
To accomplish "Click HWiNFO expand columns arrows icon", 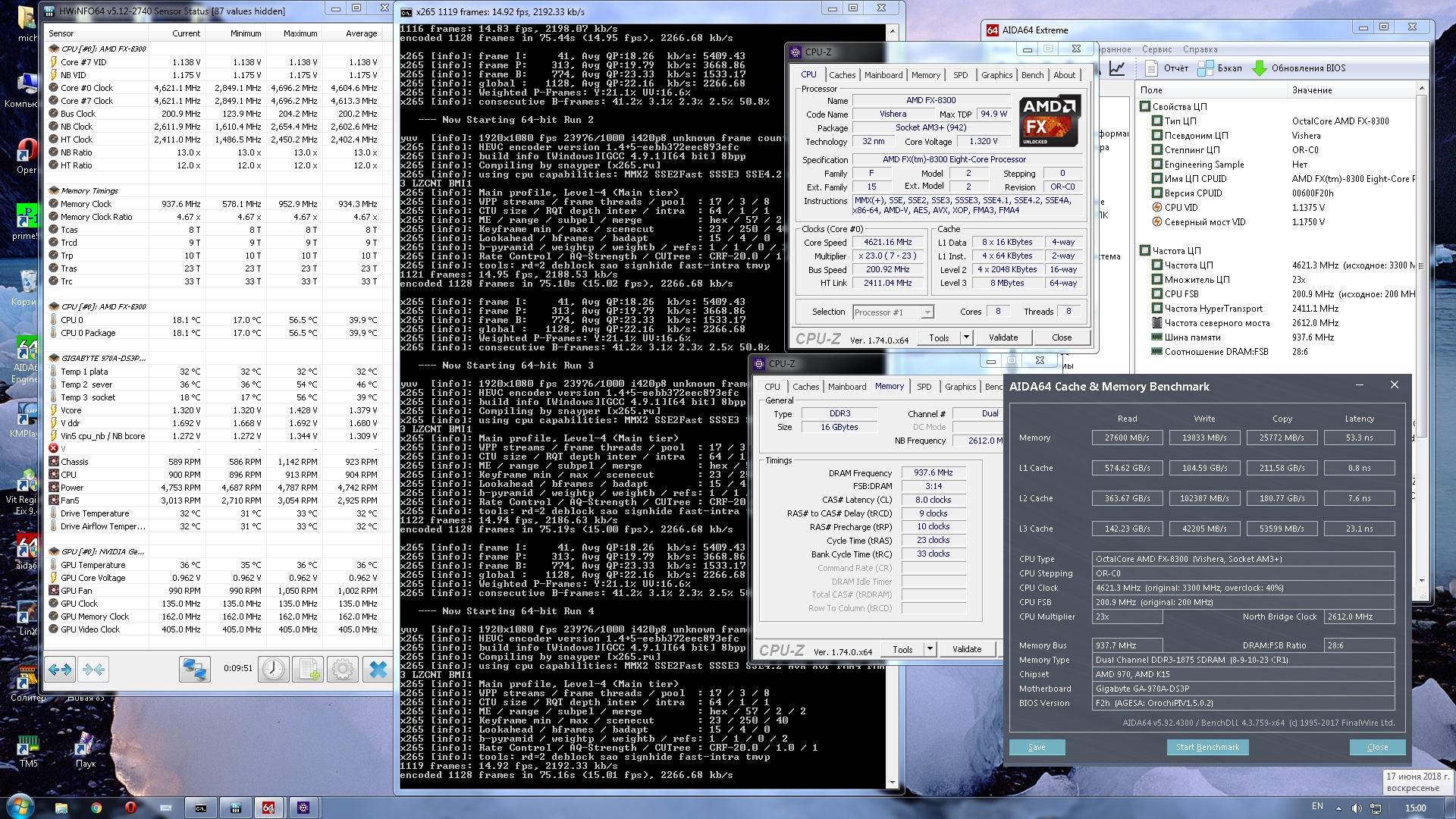I will (x=59, y=670).
